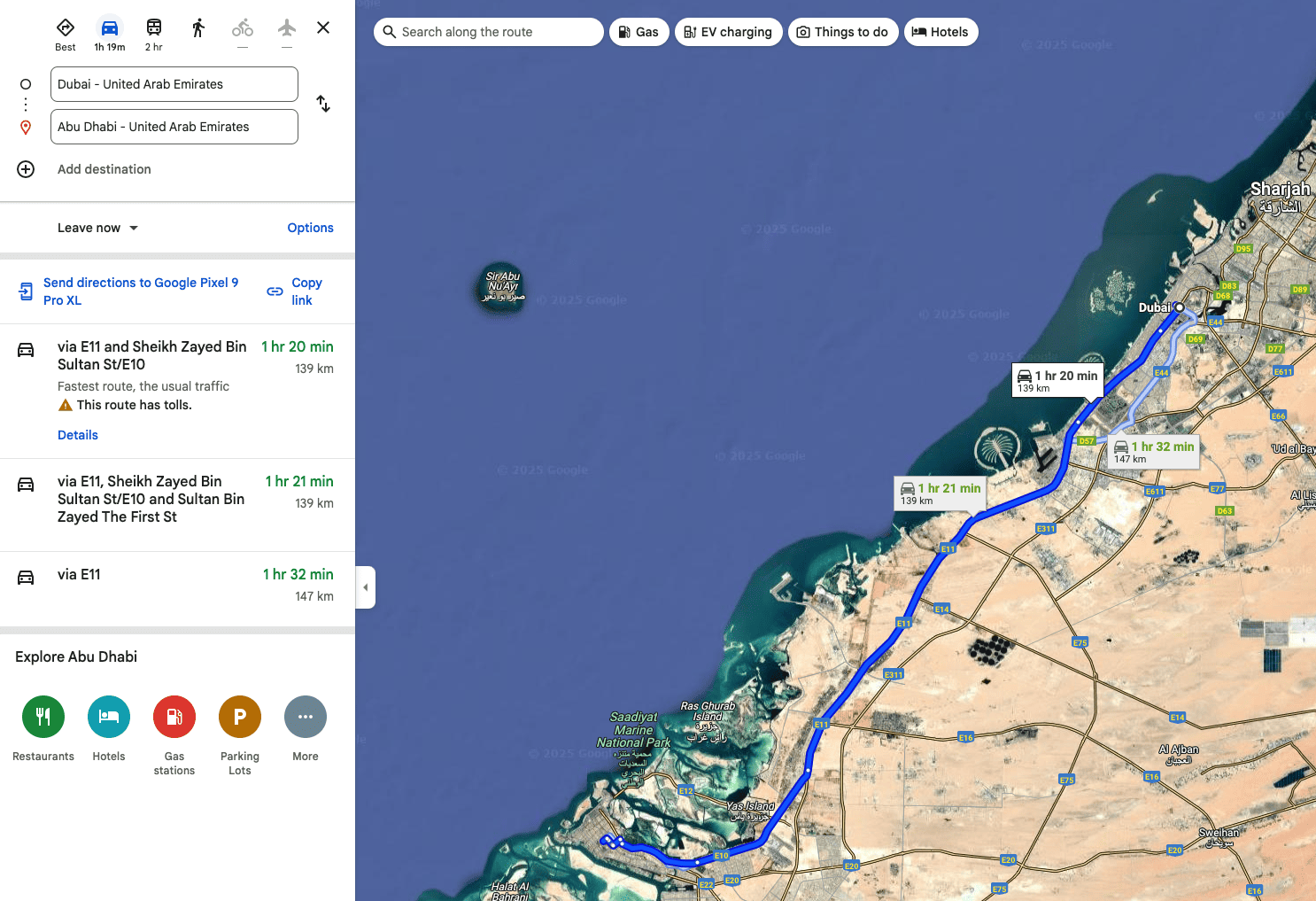Open Details for fastest route

point(78,435)
